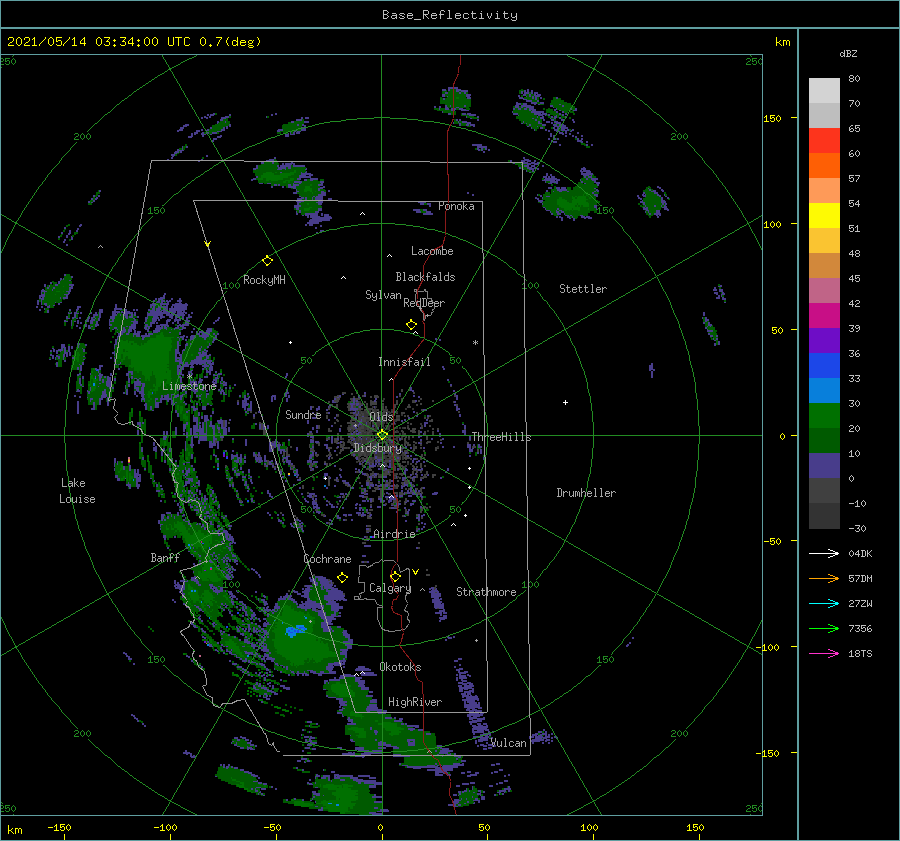Click the Blackfalds label
The width and height of the screenshot is (900, 841).
coord(425,277)
